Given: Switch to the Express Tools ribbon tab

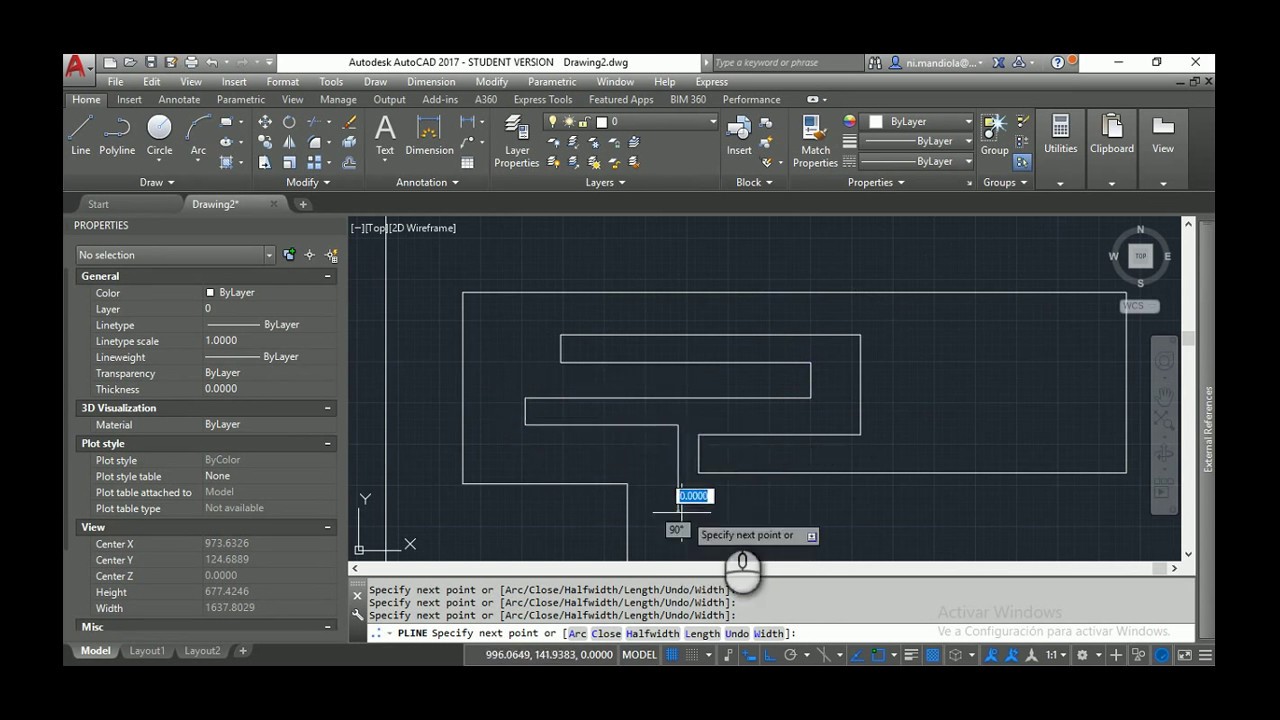Looking at the screenshot, I should [543, 99].
